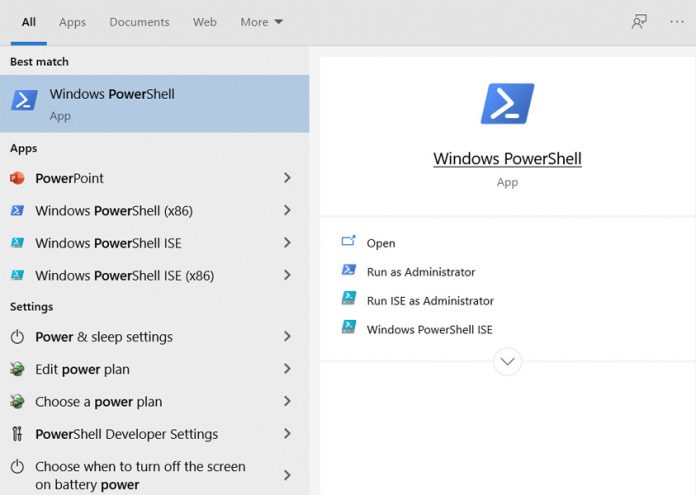Screen dimensions: 696x495
Task: Expand the Edit power plan arrow
Action: (x=287, y=369)
